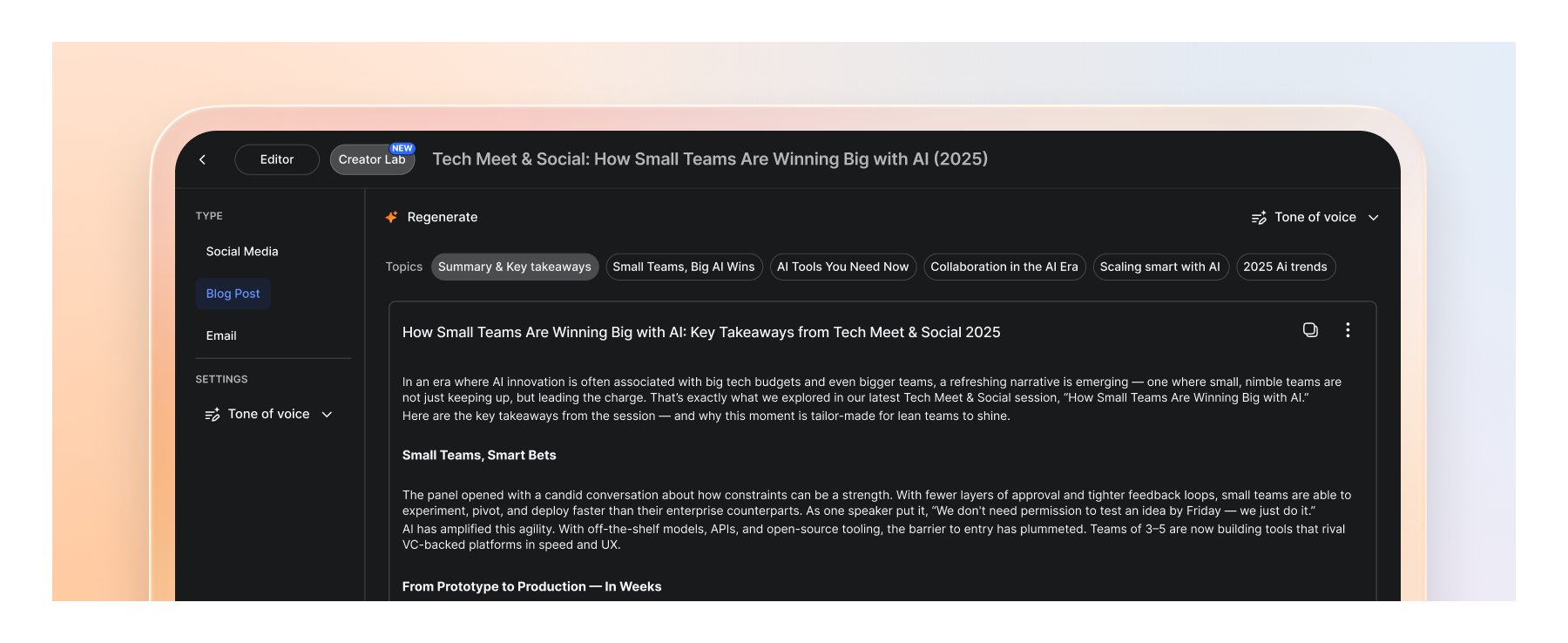Image resolution: width=1568 pixels, height=643 pixels.
Task: Click the document title in the header
Action: (710, 159)
